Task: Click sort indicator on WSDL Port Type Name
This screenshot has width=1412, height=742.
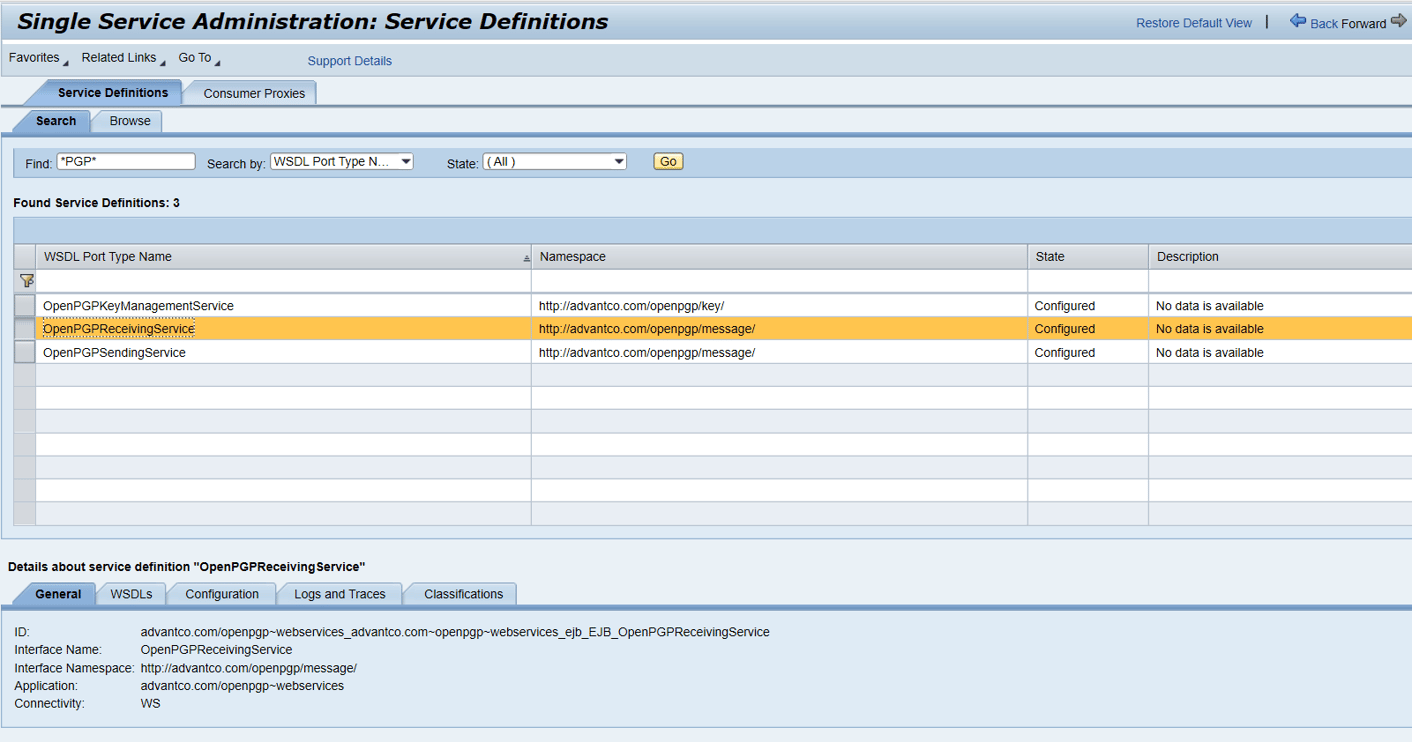Action: pyautogui.click(x=526, y=258)
